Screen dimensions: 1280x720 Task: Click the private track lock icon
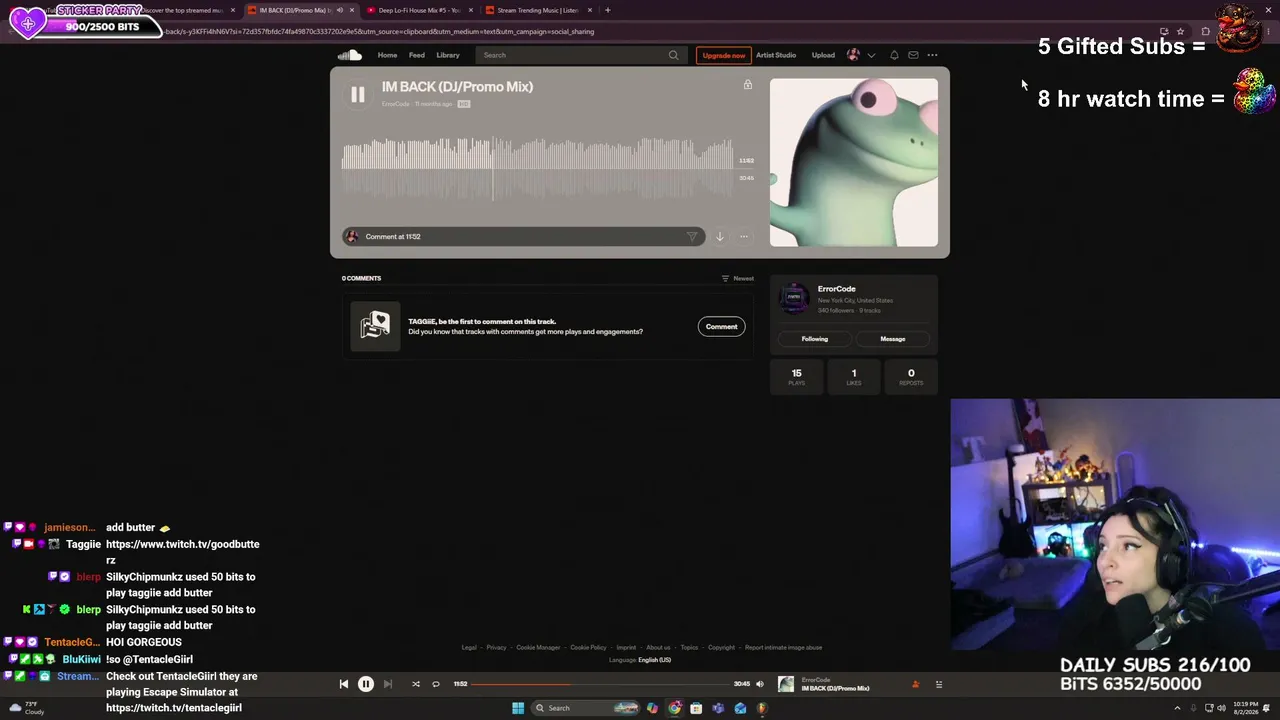point(747,85)
